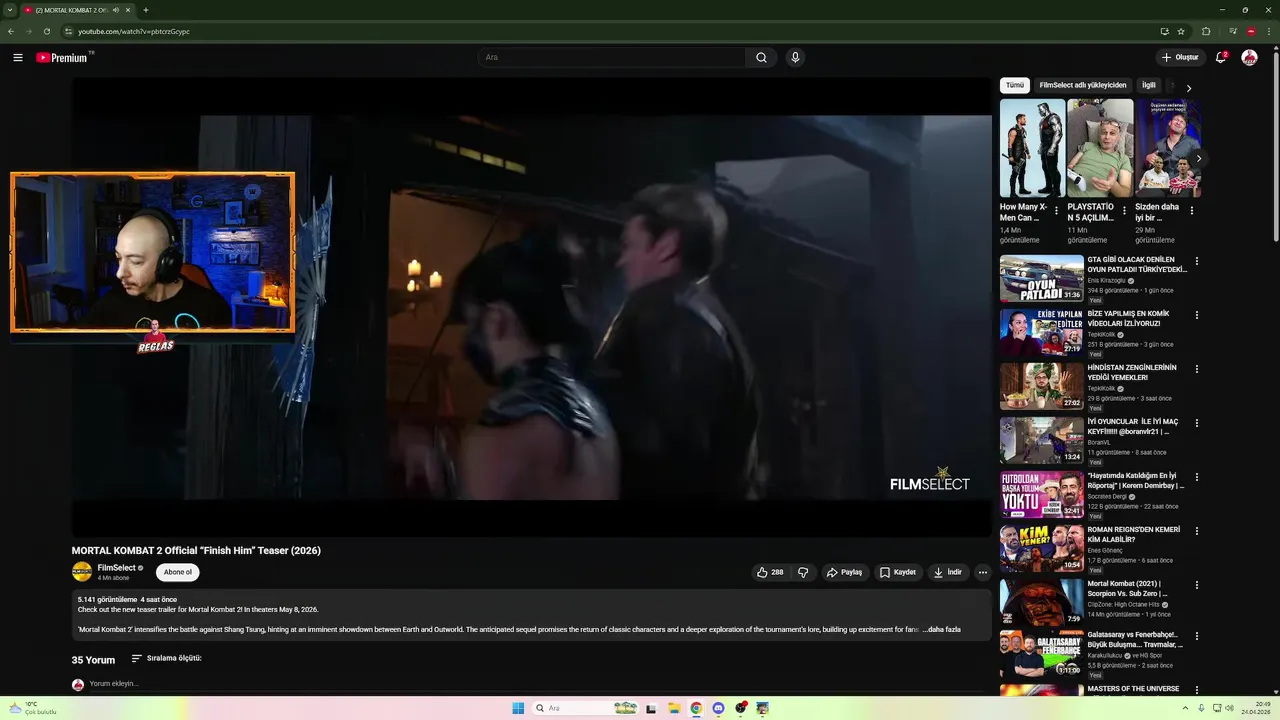Viewport: 1280px width, 720px height.
Task: Open options for HİNDİSTAN ZENGİNLERİNİN video
Action: (1197, 370)
